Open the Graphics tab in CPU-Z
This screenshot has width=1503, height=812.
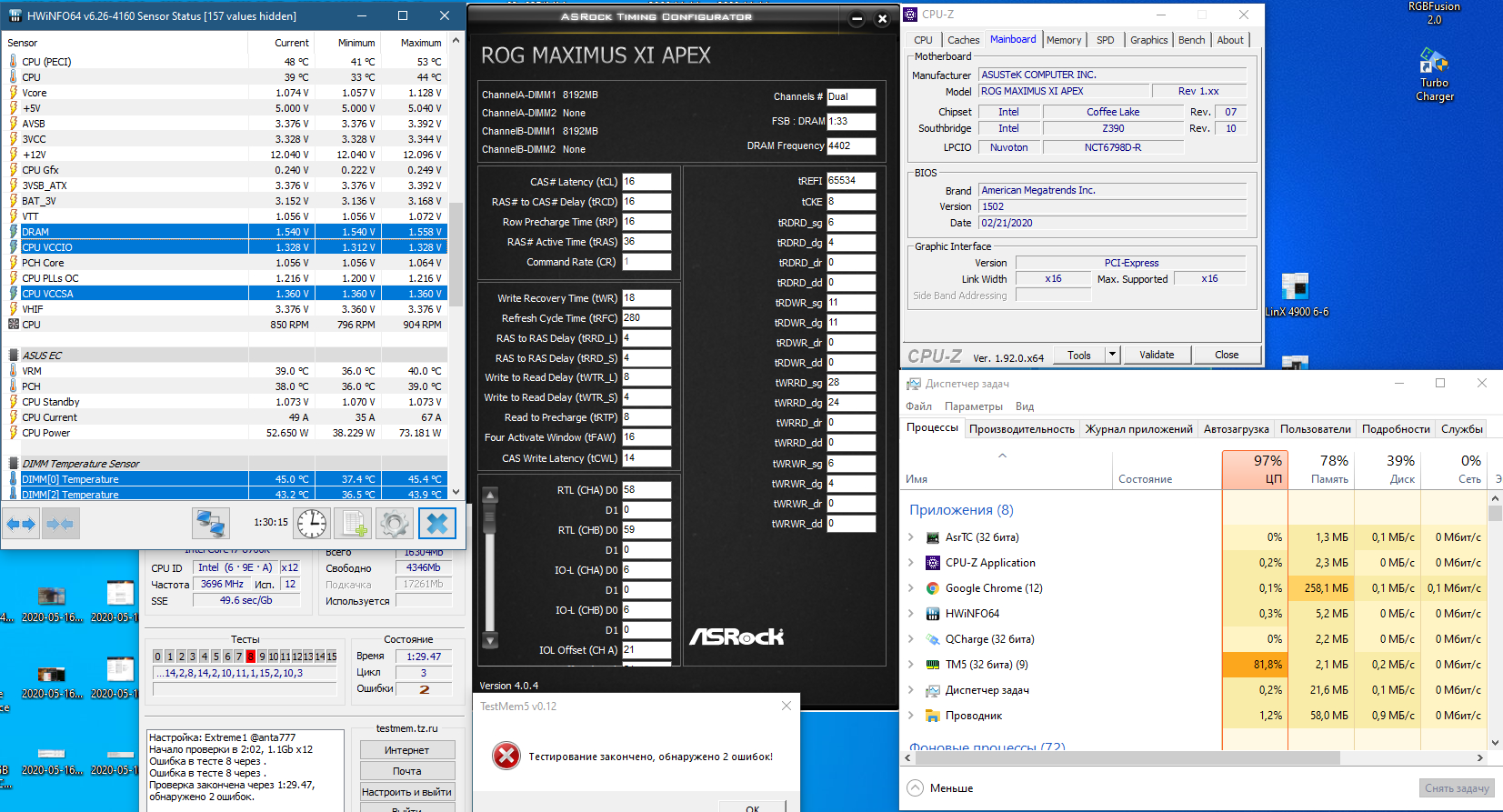click(1149, 40)
